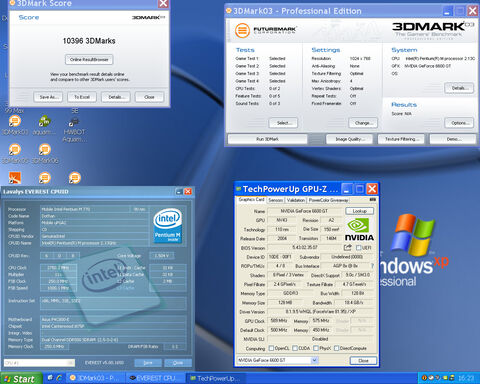Click the TechPowerUp taskbar button

[216, 378]
